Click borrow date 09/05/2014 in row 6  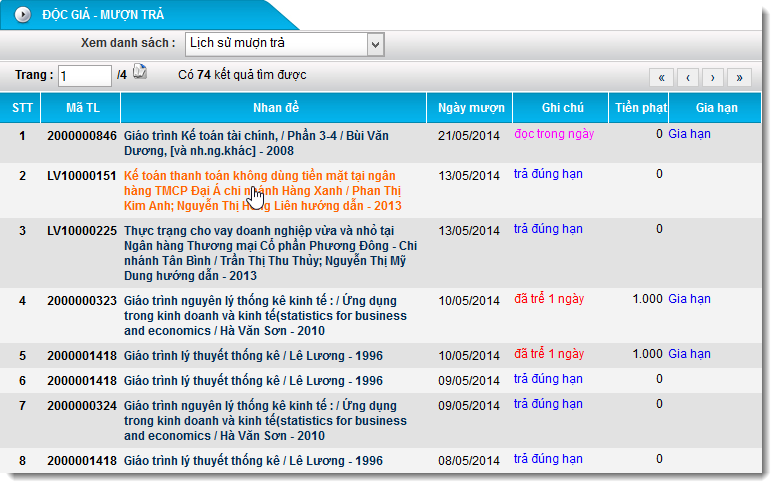469,381
